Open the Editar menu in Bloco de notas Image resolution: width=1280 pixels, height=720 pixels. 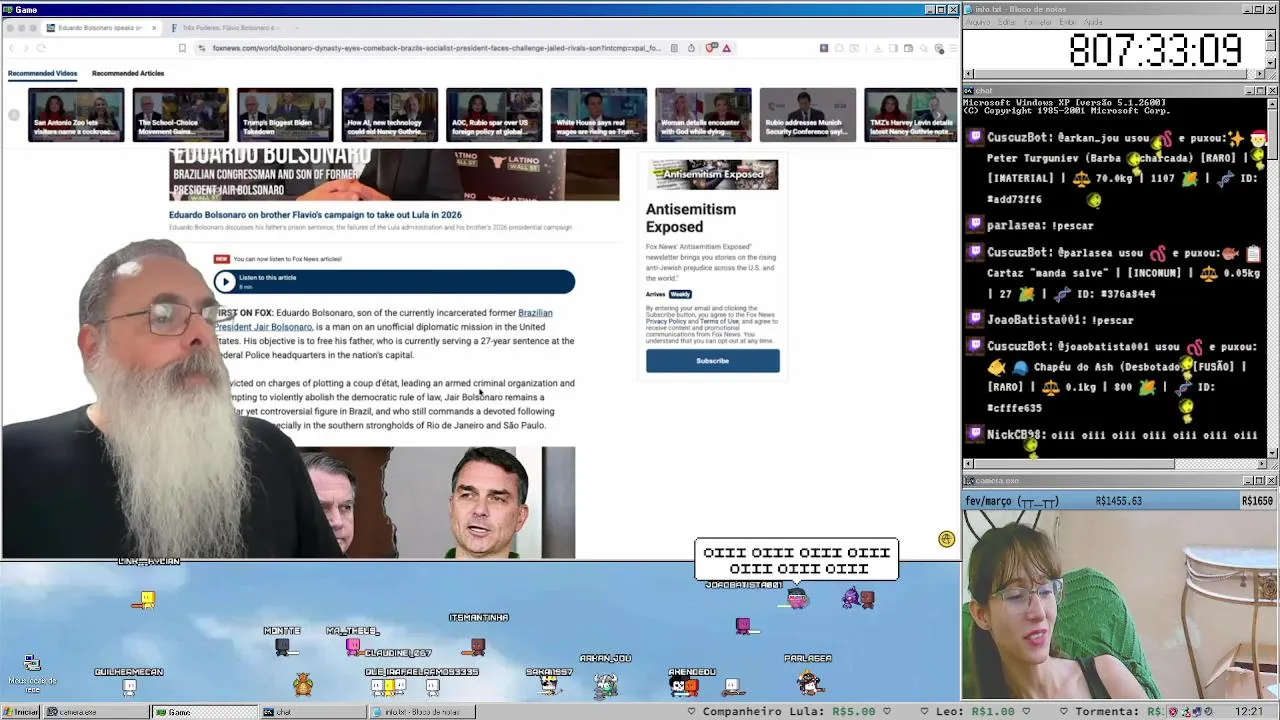pos(1007,22)
